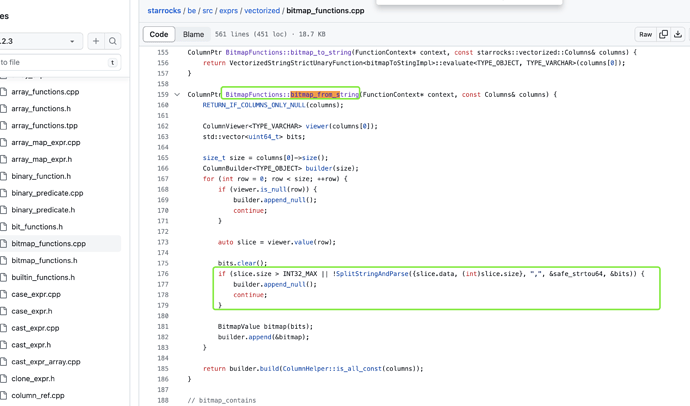The width and height of the screenshot is (690, 406).
Task: Click bitmap_to_string function name on line 155
Action: [321, 52]
